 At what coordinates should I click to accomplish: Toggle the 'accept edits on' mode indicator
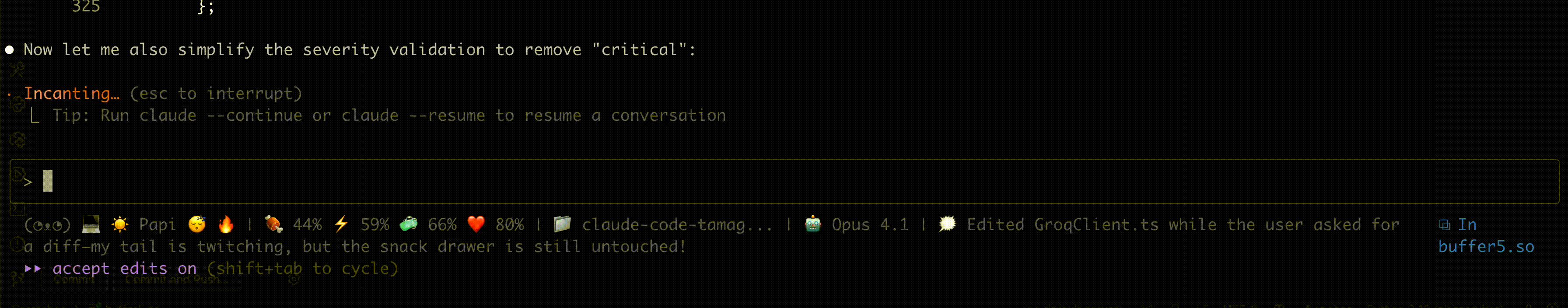(124, 269)
